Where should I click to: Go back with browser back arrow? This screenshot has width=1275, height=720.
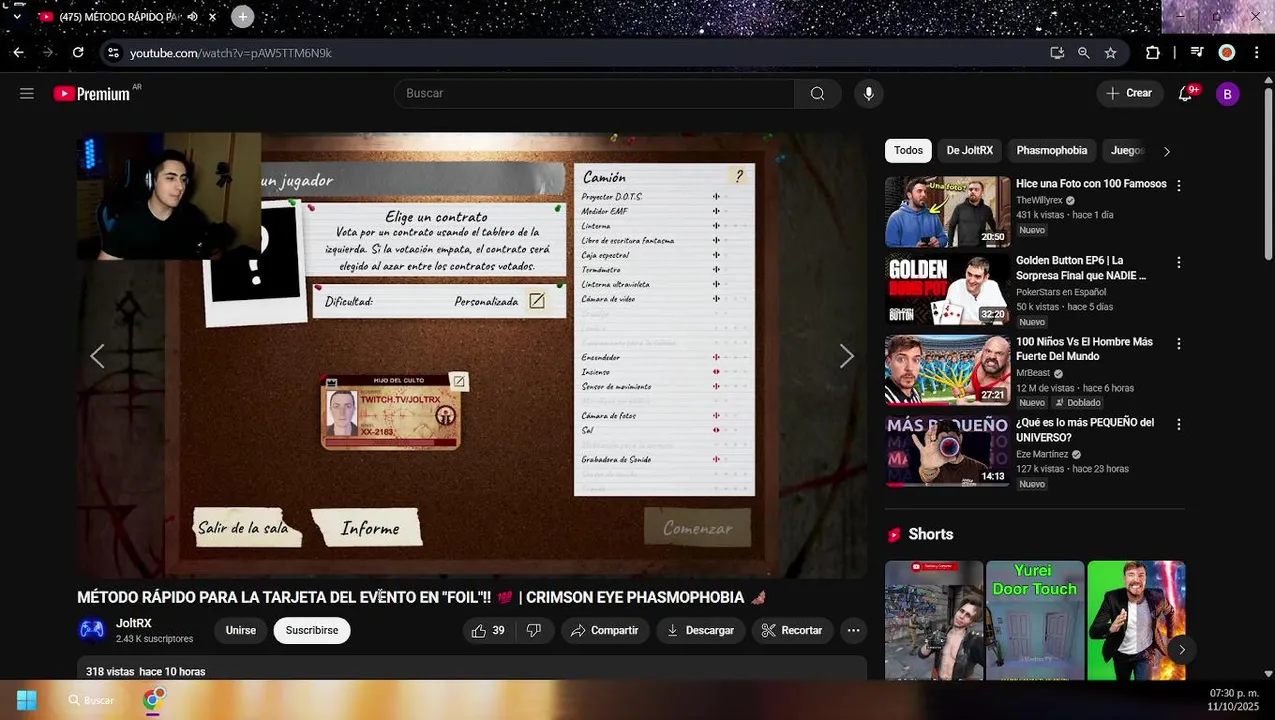[x=18, y=53]
